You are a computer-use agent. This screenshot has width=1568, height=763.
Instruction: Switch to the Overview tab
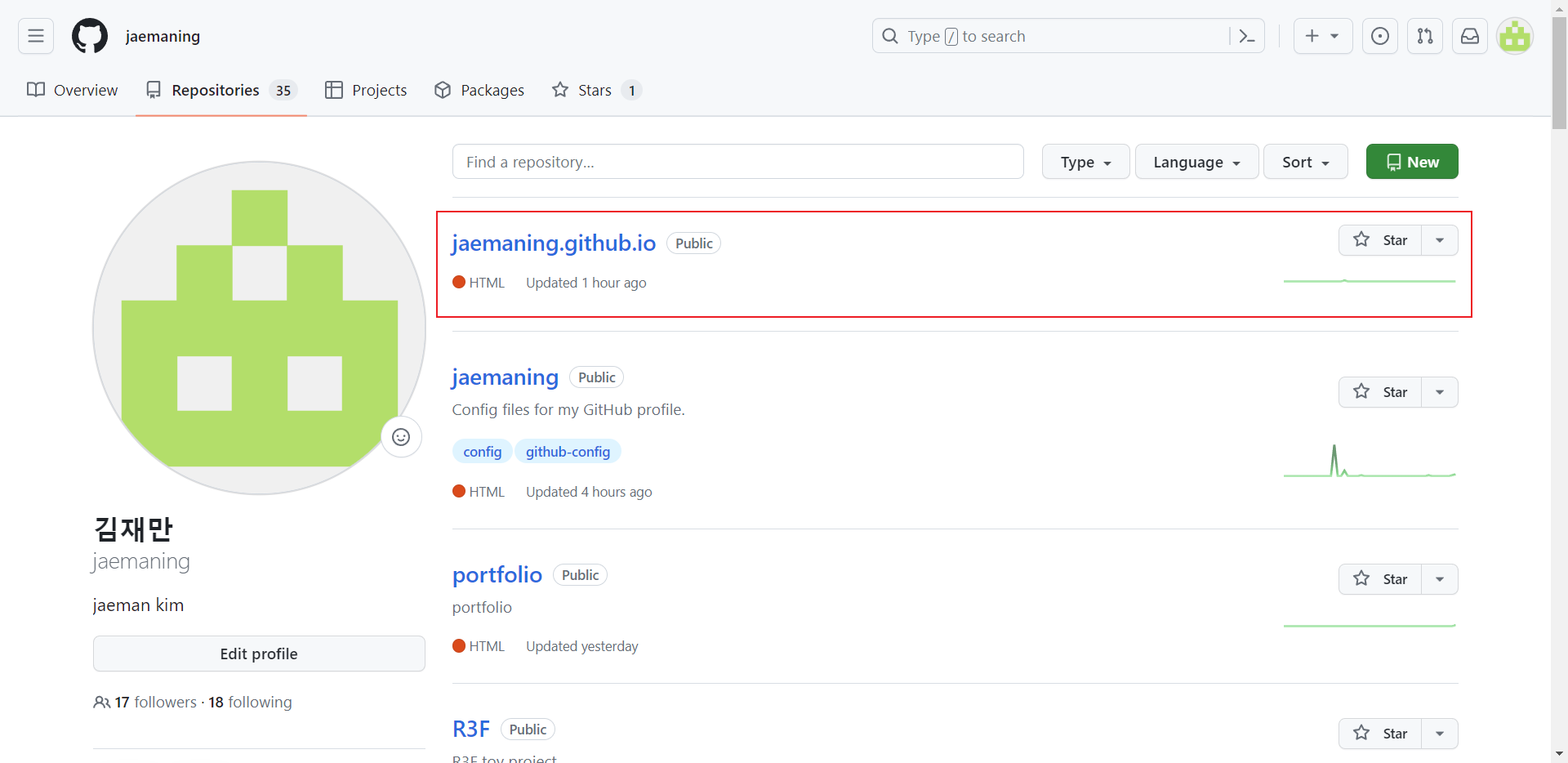(73, 90)
